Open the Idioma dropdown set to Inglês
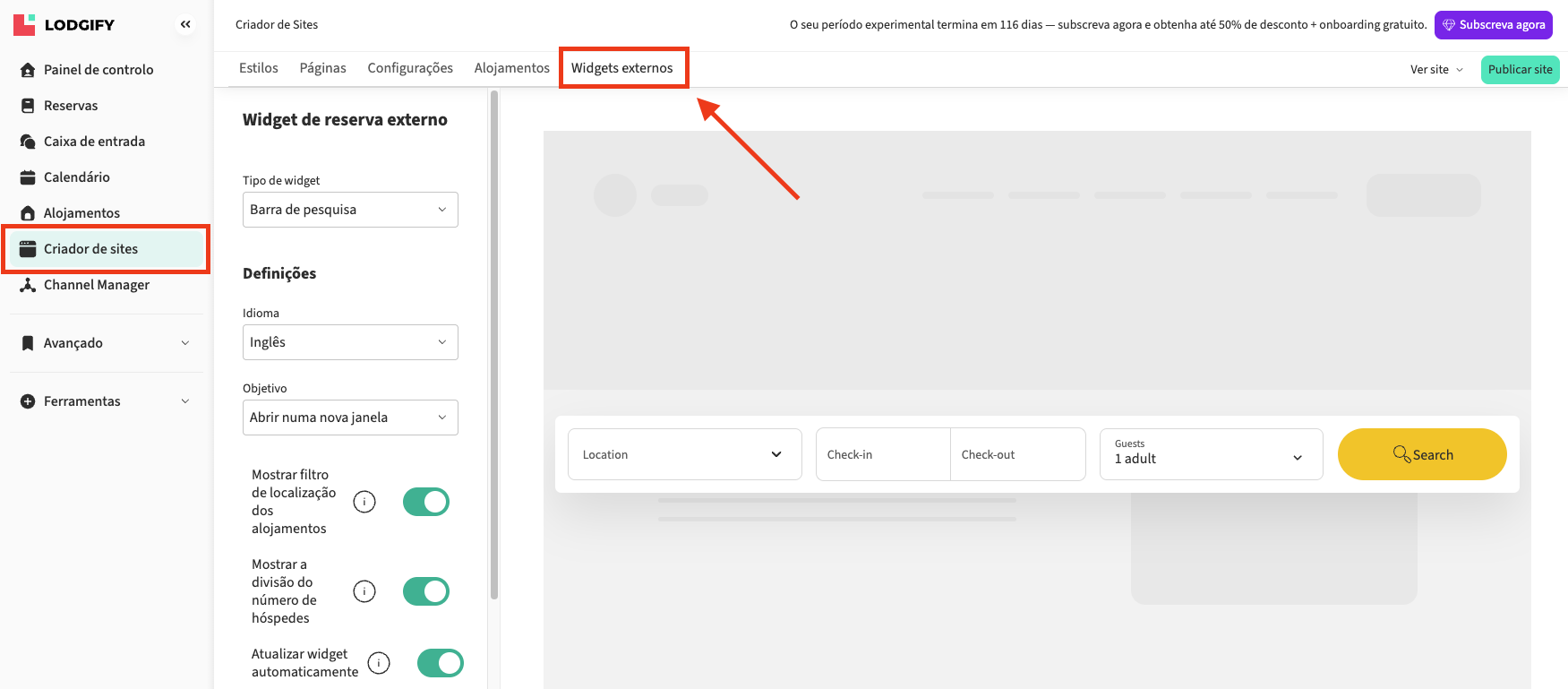This screenshot has width=1568, height=689. pyautogui.click(x=350, y=342)
